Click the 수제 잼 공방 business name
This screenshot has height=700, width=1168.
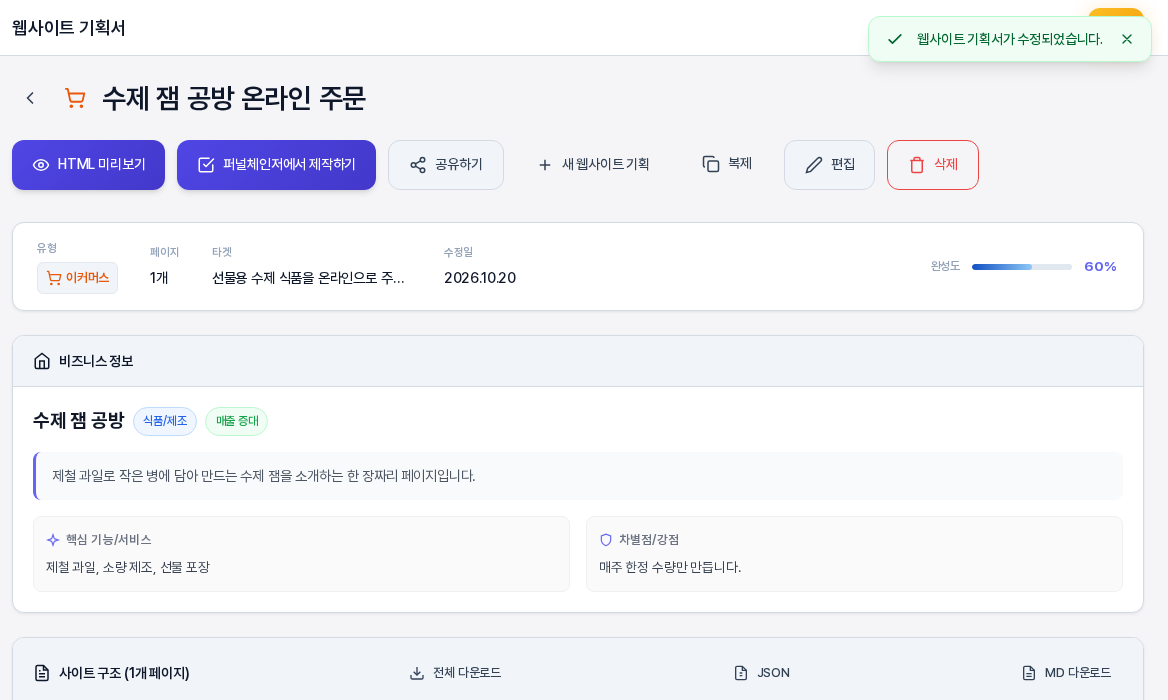click(78, 421)
